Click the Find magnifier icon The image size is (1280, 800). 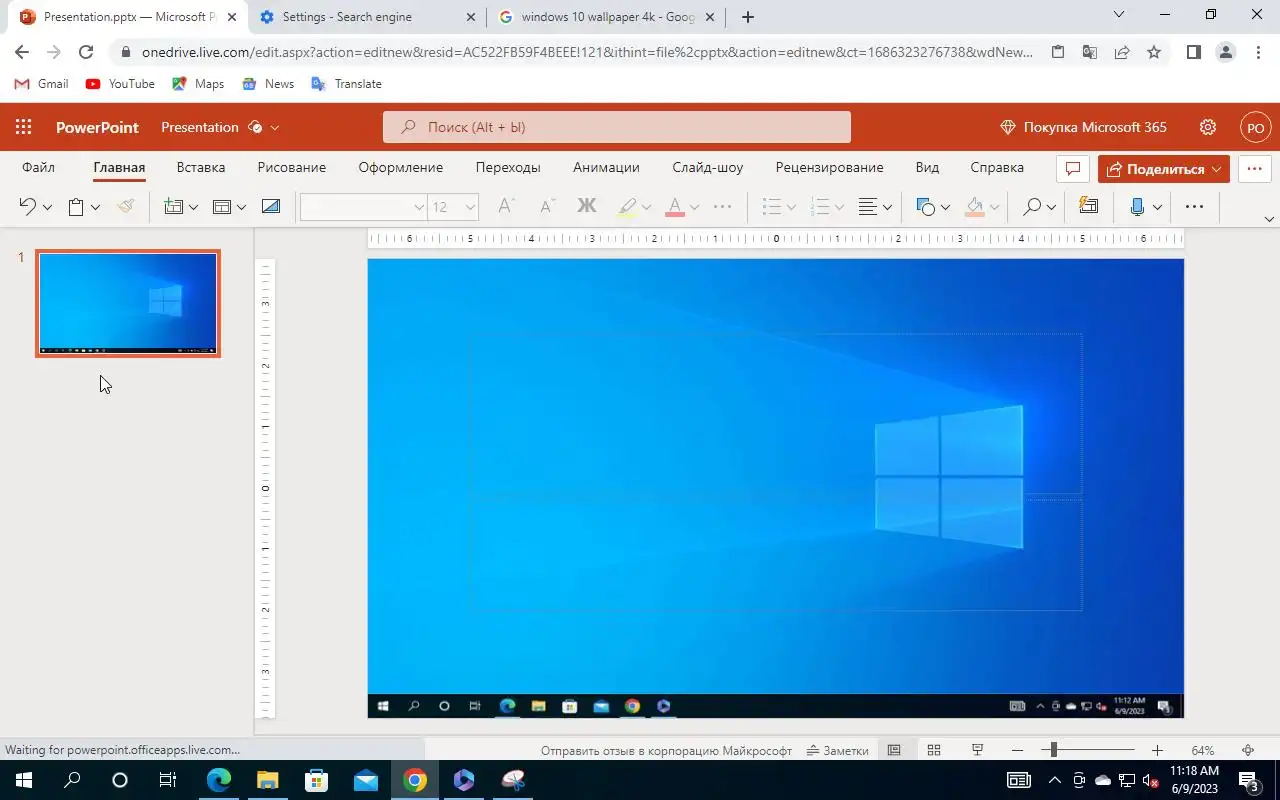1032,207
